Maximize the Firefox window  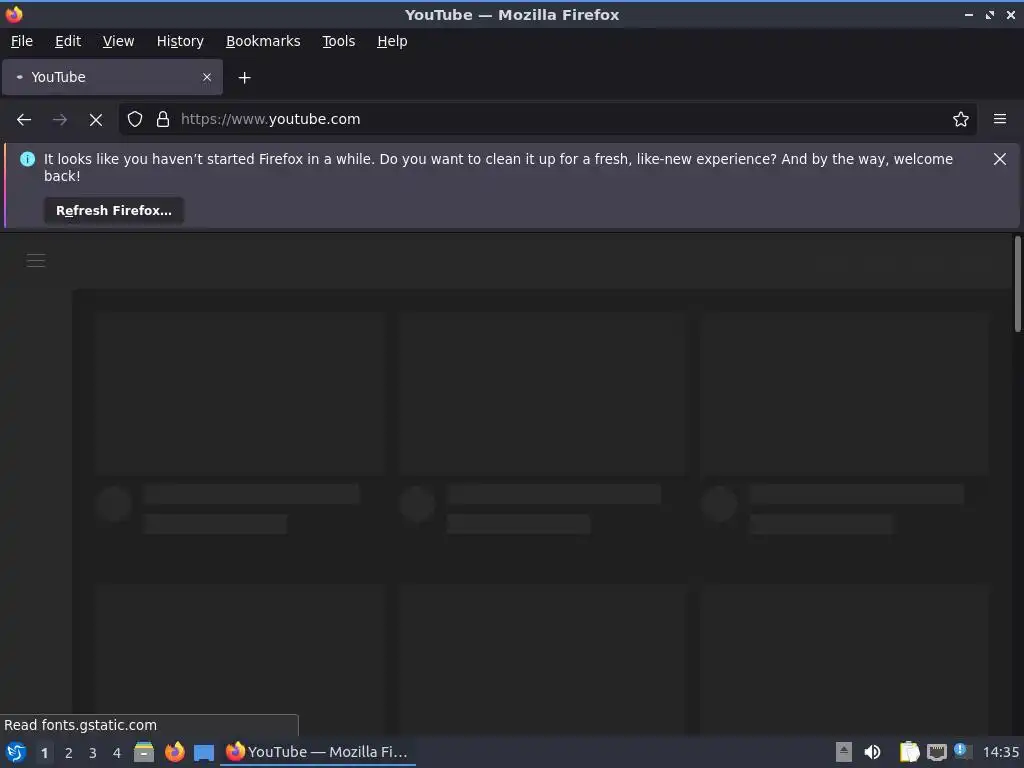tap(989, 14)
